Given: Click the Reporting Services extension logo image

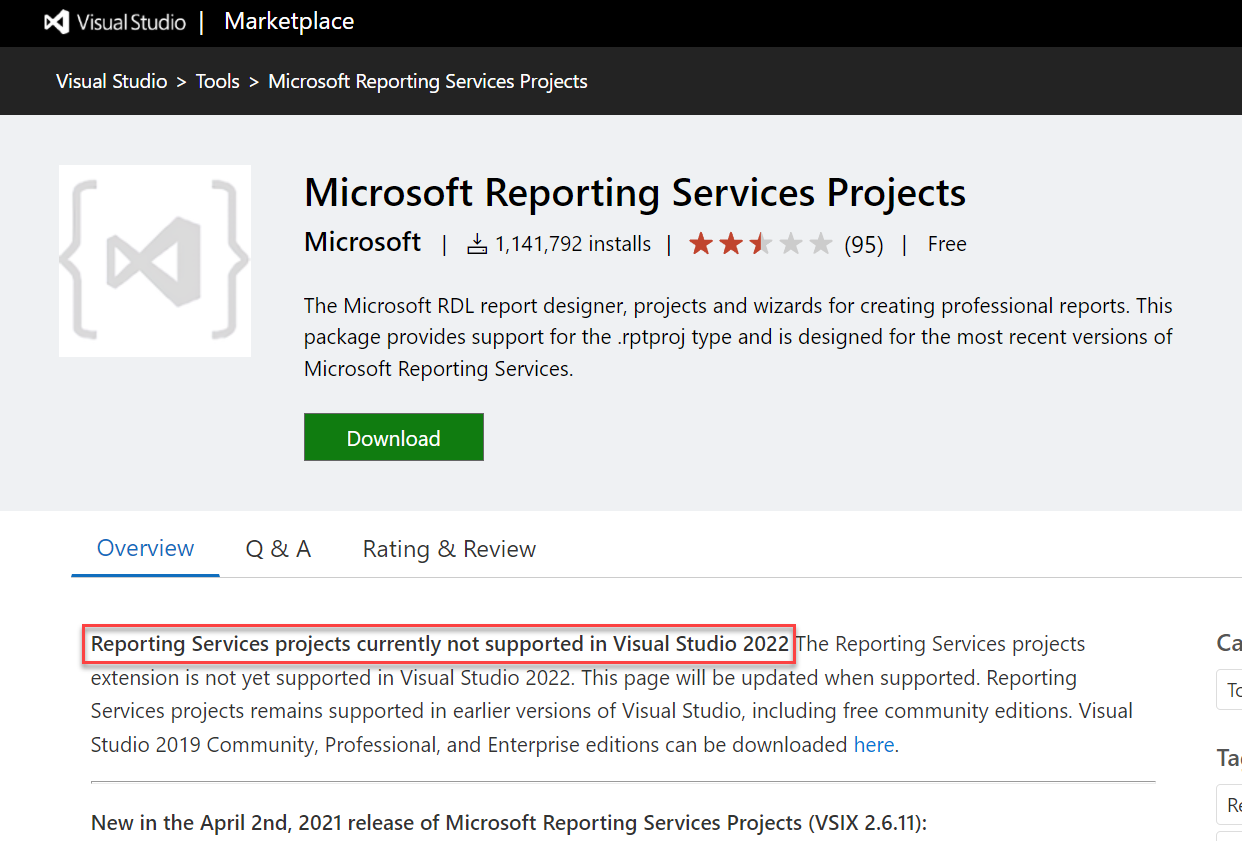Looking at the screenshot, I should 155,261.
